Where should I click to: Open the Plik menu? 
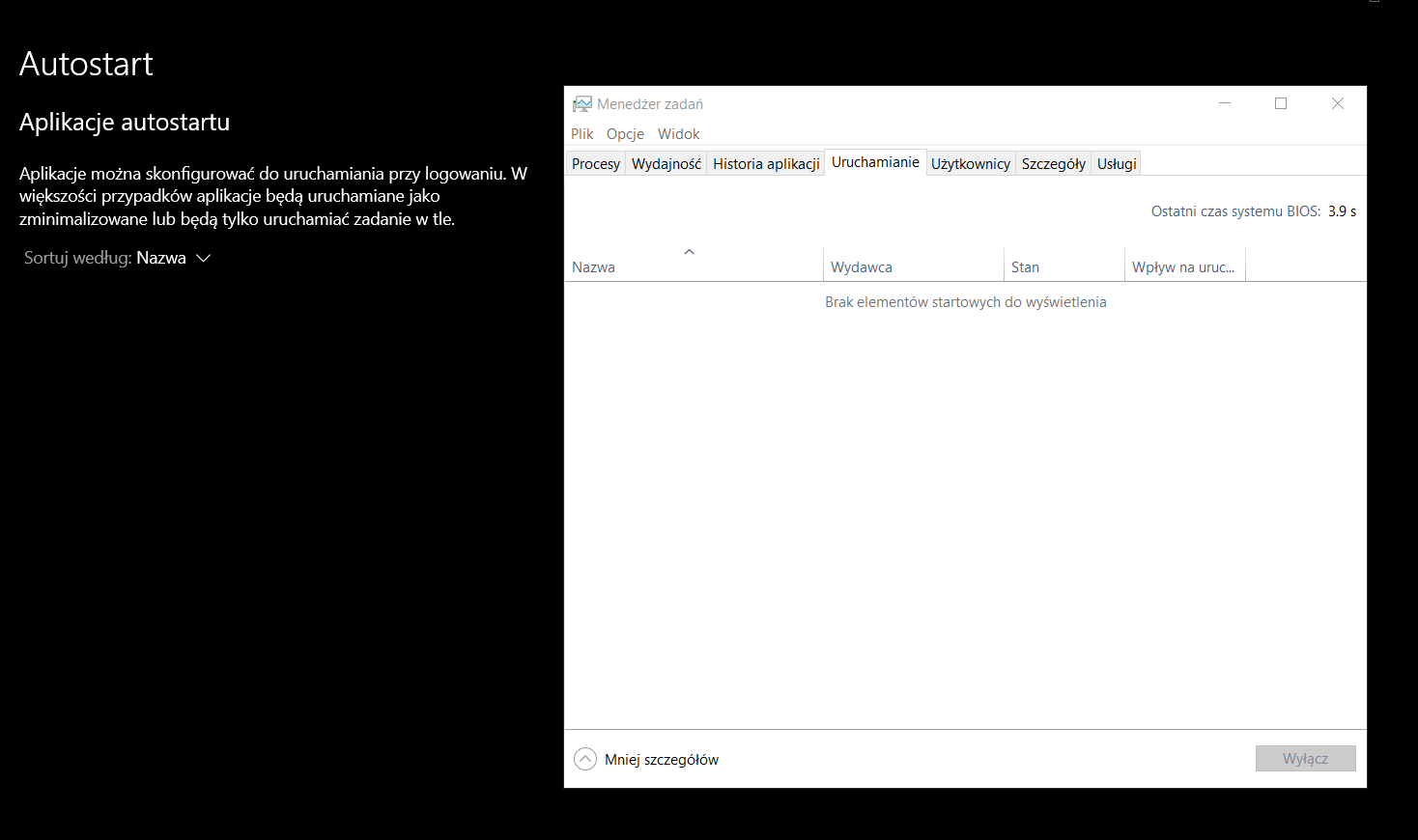pyautogui.click(x=582, y=134)
